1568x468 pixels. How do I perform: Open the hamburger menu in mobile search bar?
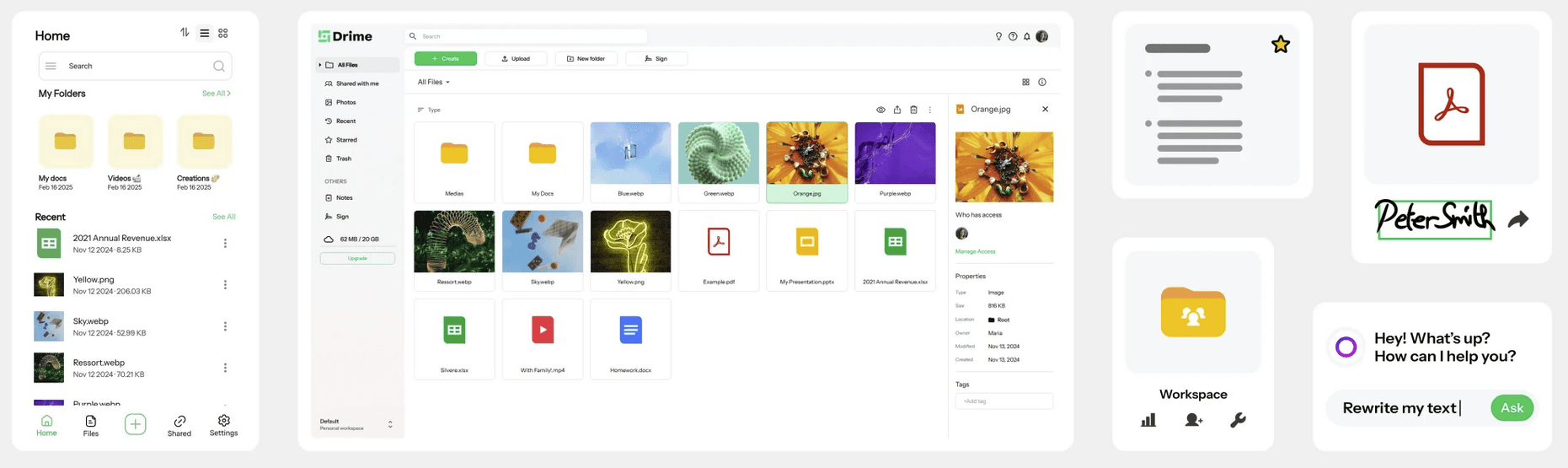[51, 66]
